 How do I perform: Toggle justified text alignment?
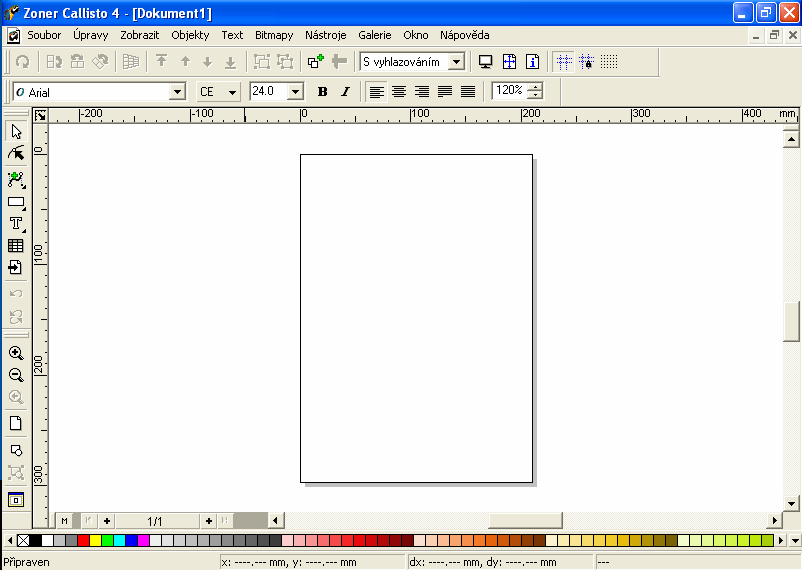pos(445,92)
